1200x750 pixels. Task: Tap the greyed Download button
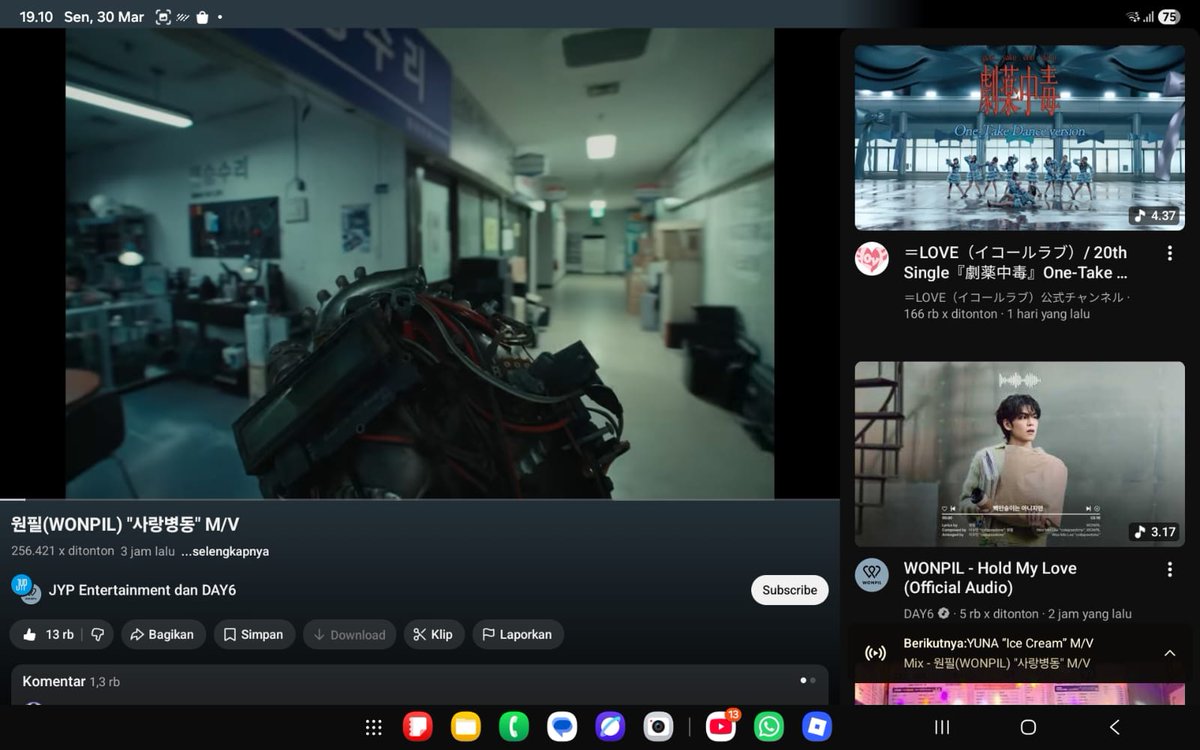click(350, 634)
